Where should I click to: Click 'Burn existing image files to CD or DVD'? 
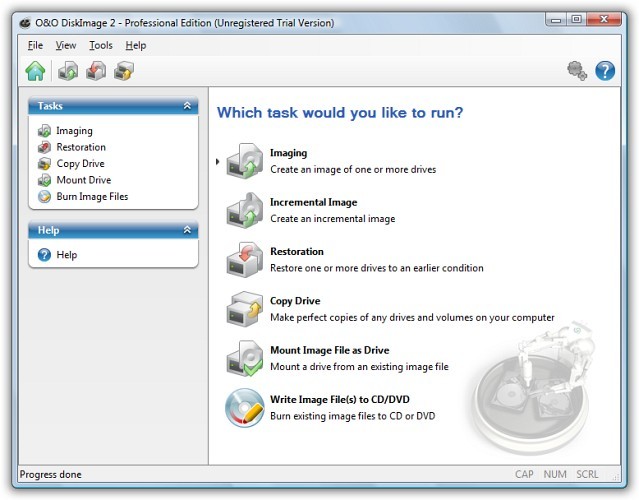click(x=353, y=416)
